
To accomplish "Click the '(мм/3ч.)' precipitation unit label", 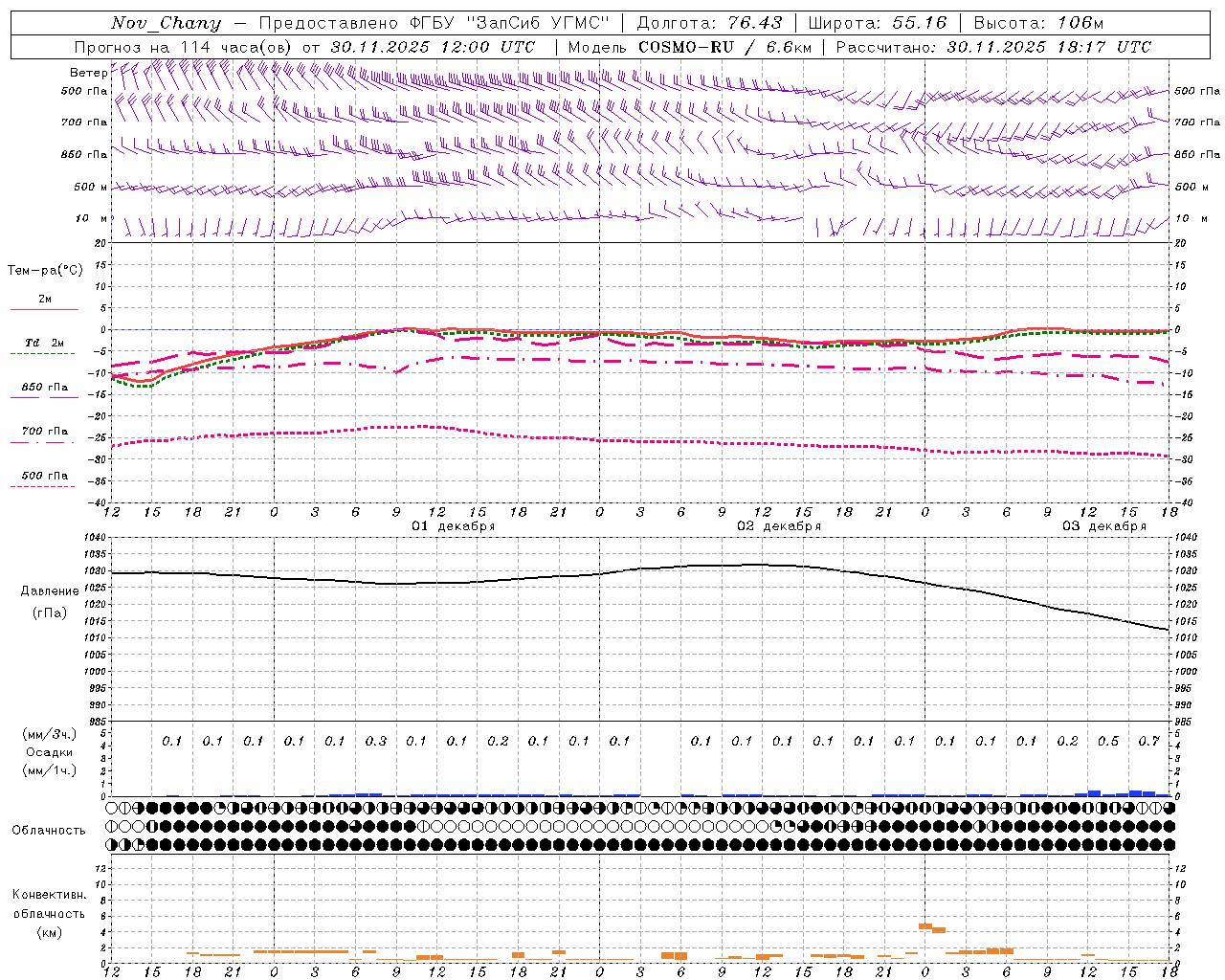I will 50,735.
